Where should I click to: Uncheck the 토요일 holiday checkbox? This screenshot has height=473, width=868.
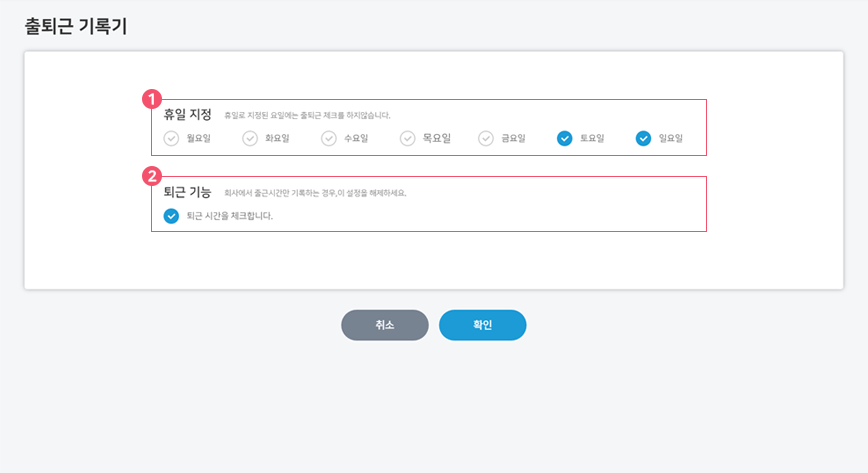565,138
